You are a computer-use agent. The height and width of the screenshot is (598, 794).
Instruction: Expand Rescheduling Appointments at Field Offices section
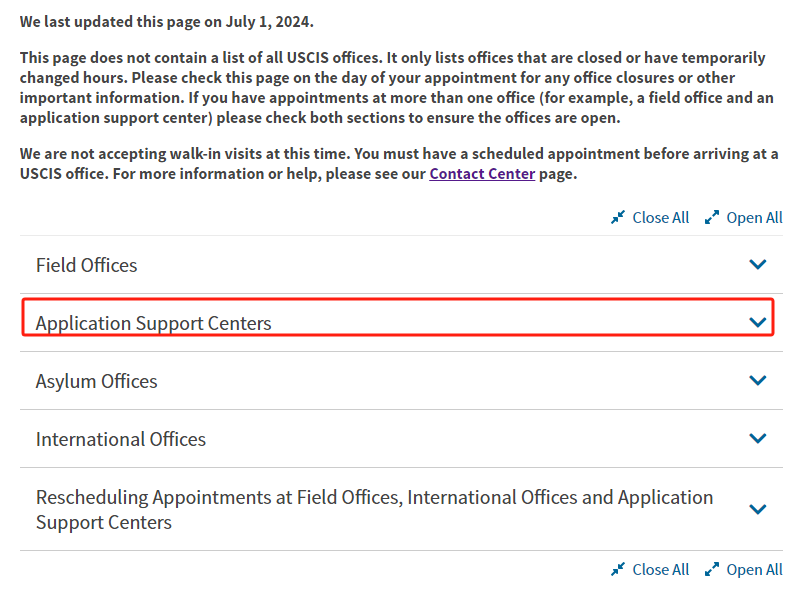pyautogui.click(x=401, y=509)
